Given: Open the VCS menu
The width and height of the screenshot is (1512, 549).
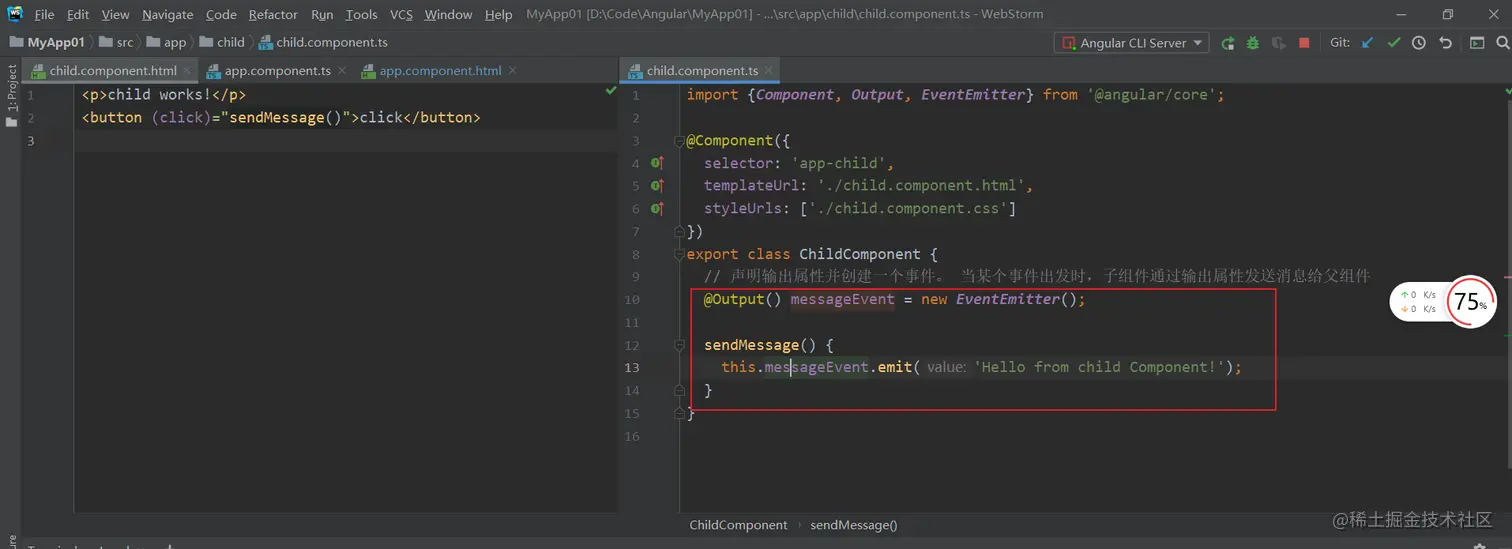Looking at the screenshot, I should pyautogui.click(x=401, y=14).
